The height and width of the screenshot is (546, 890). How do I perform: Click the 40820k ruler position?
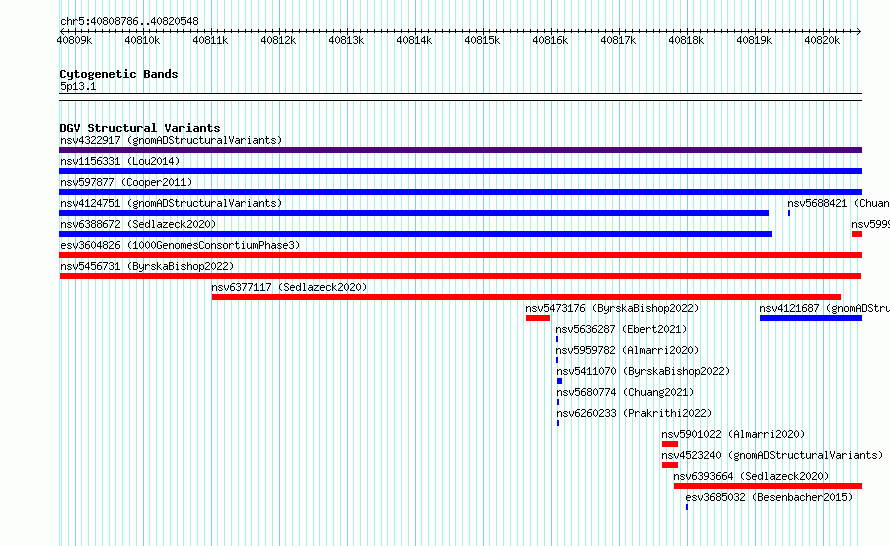coord(822,40)
